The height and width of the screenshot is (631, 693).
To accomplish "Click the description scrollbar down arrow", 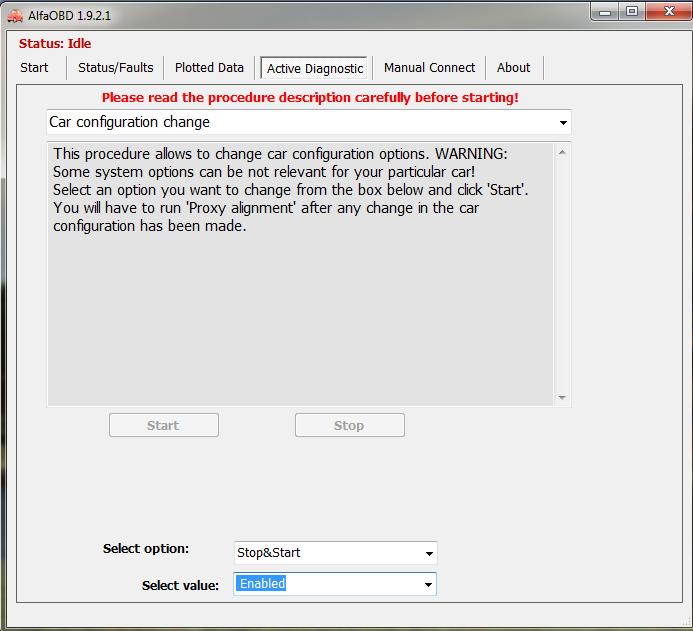I will 562,397.
